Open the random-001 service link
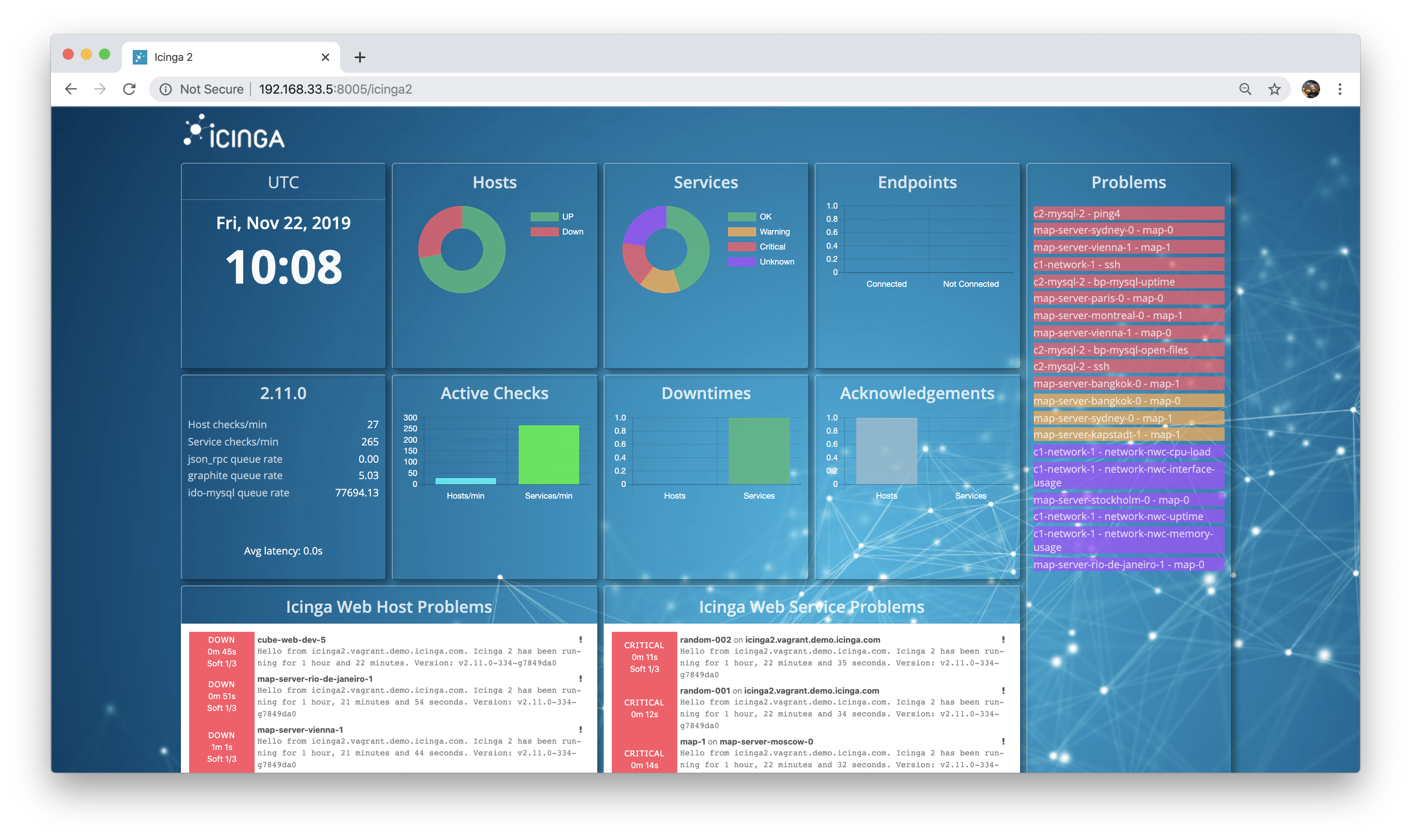The image size is (1411, 840). click(x=705, y=690)
